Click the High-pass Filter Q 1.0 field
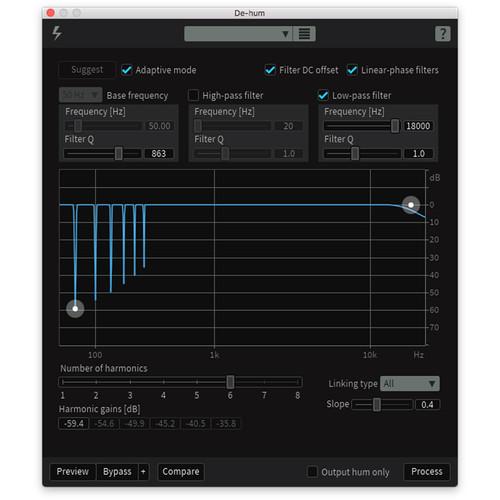 289,154
